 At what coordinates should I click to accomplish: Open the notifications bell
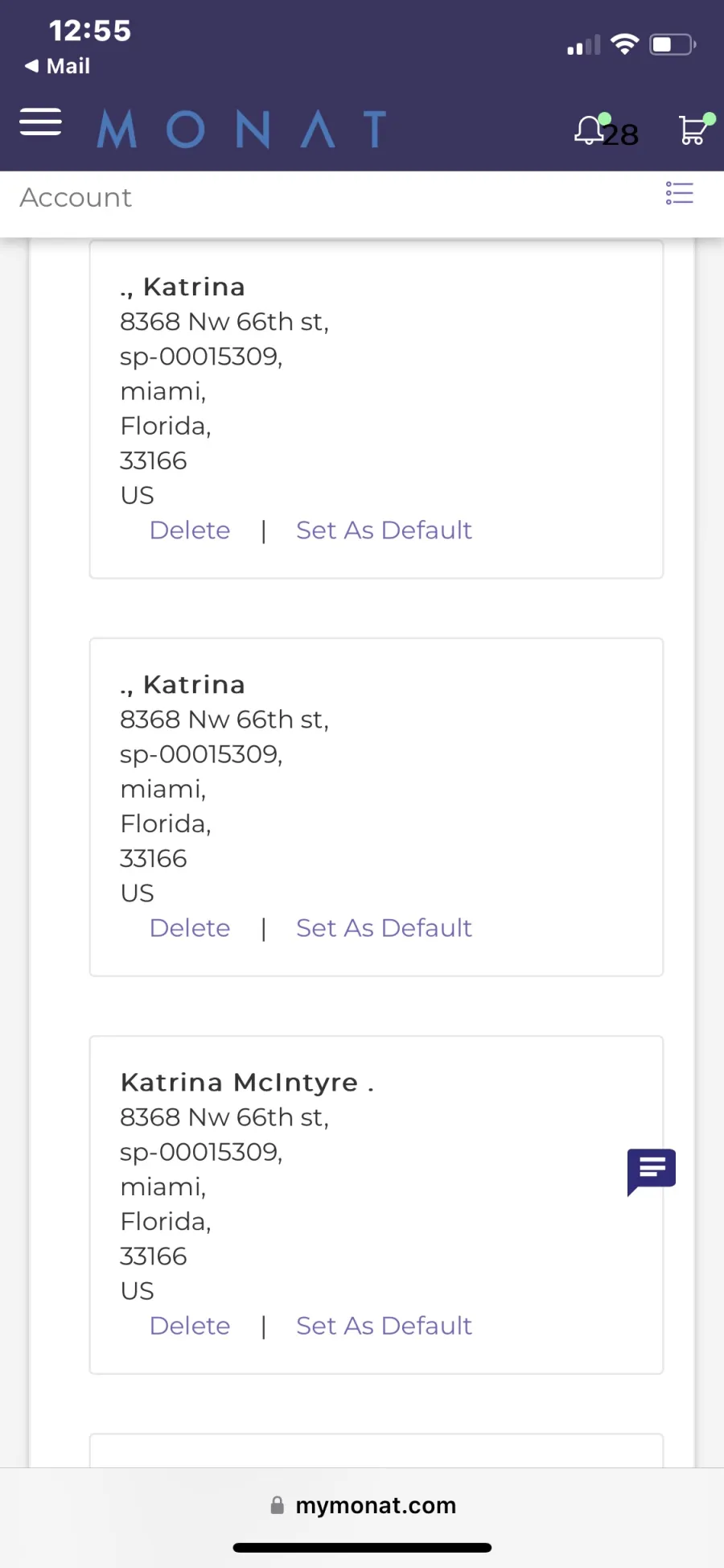click(x=590, y=130)
